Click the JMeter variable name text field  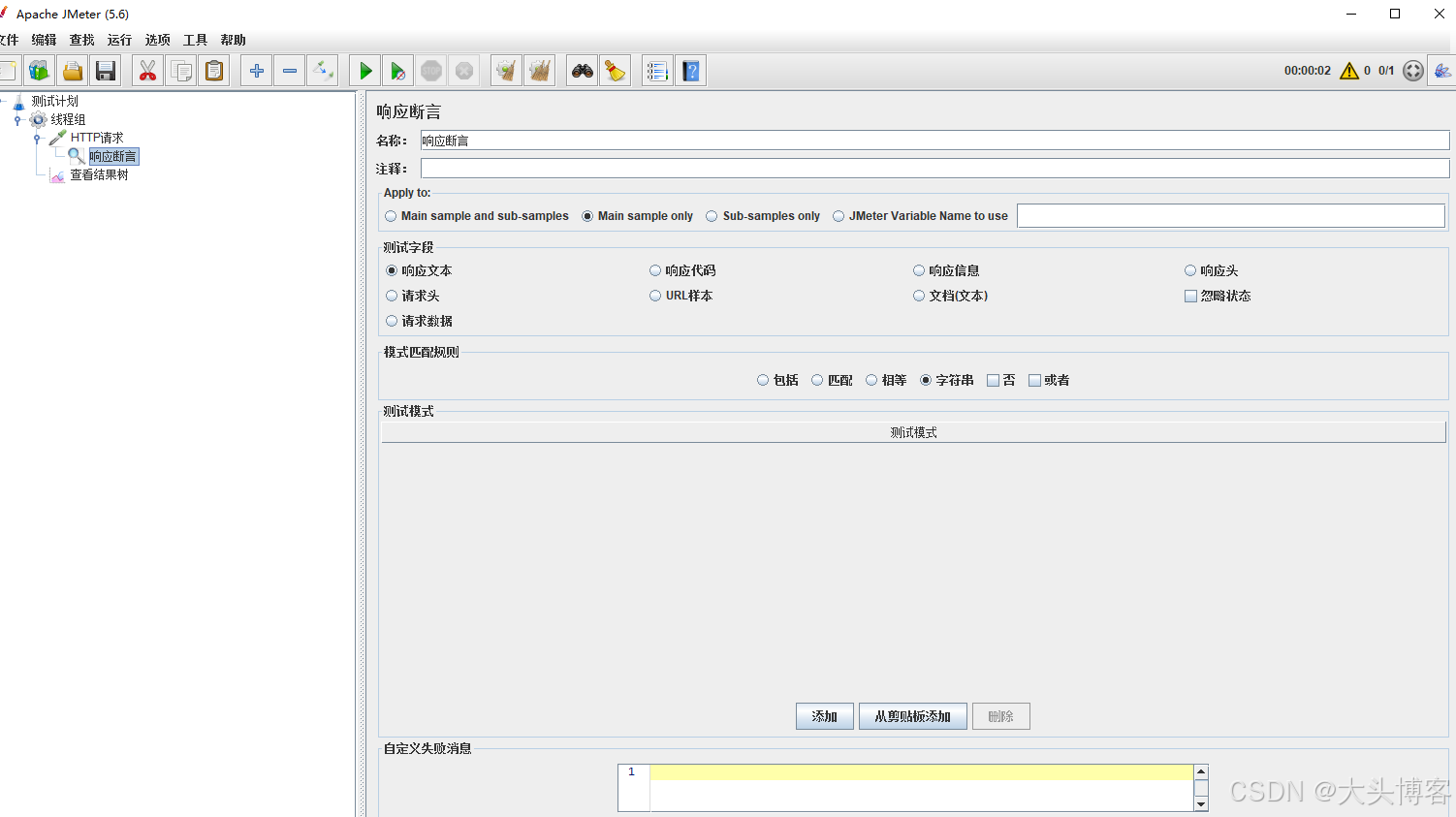pos(1230,216)
